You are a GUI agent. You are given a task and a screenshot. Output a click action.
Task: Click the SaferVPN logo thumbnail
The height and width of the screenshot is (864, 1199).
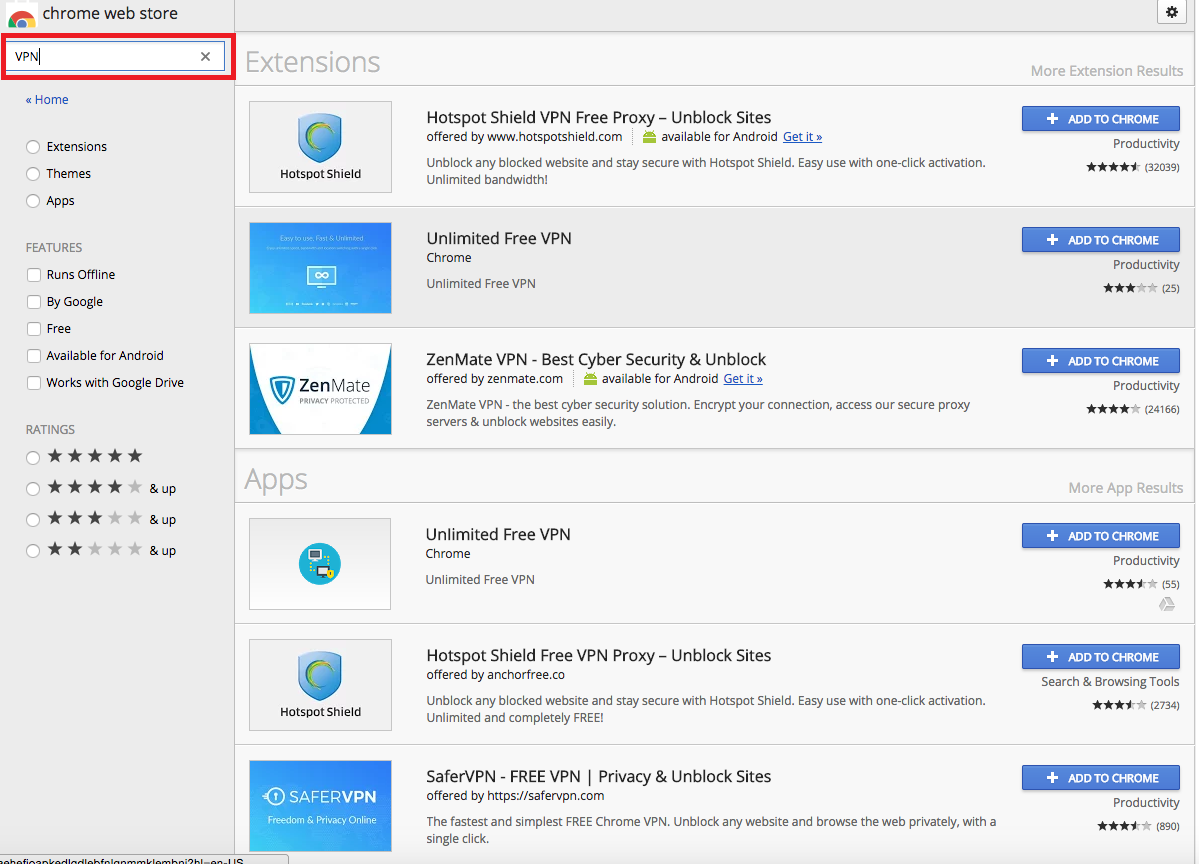[x=320, y=806]
